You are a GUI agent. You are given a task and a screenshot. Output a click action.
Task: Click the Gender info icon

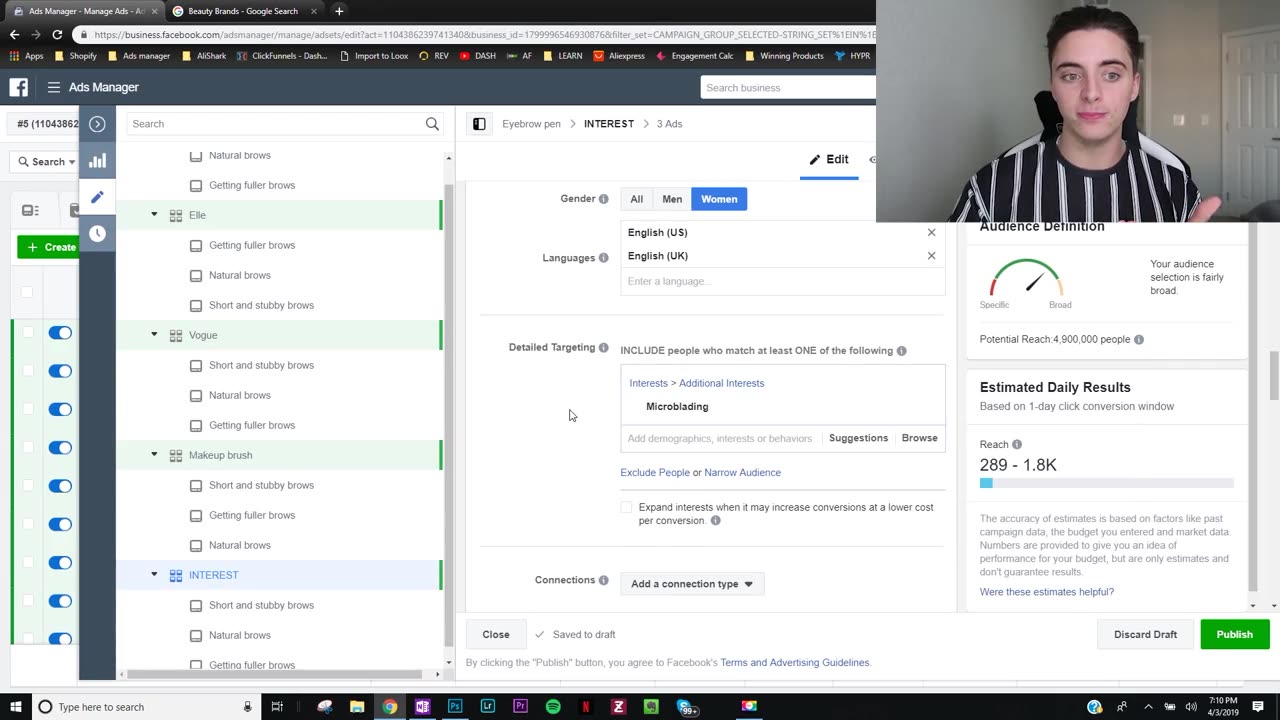click(x=603, y=199)
